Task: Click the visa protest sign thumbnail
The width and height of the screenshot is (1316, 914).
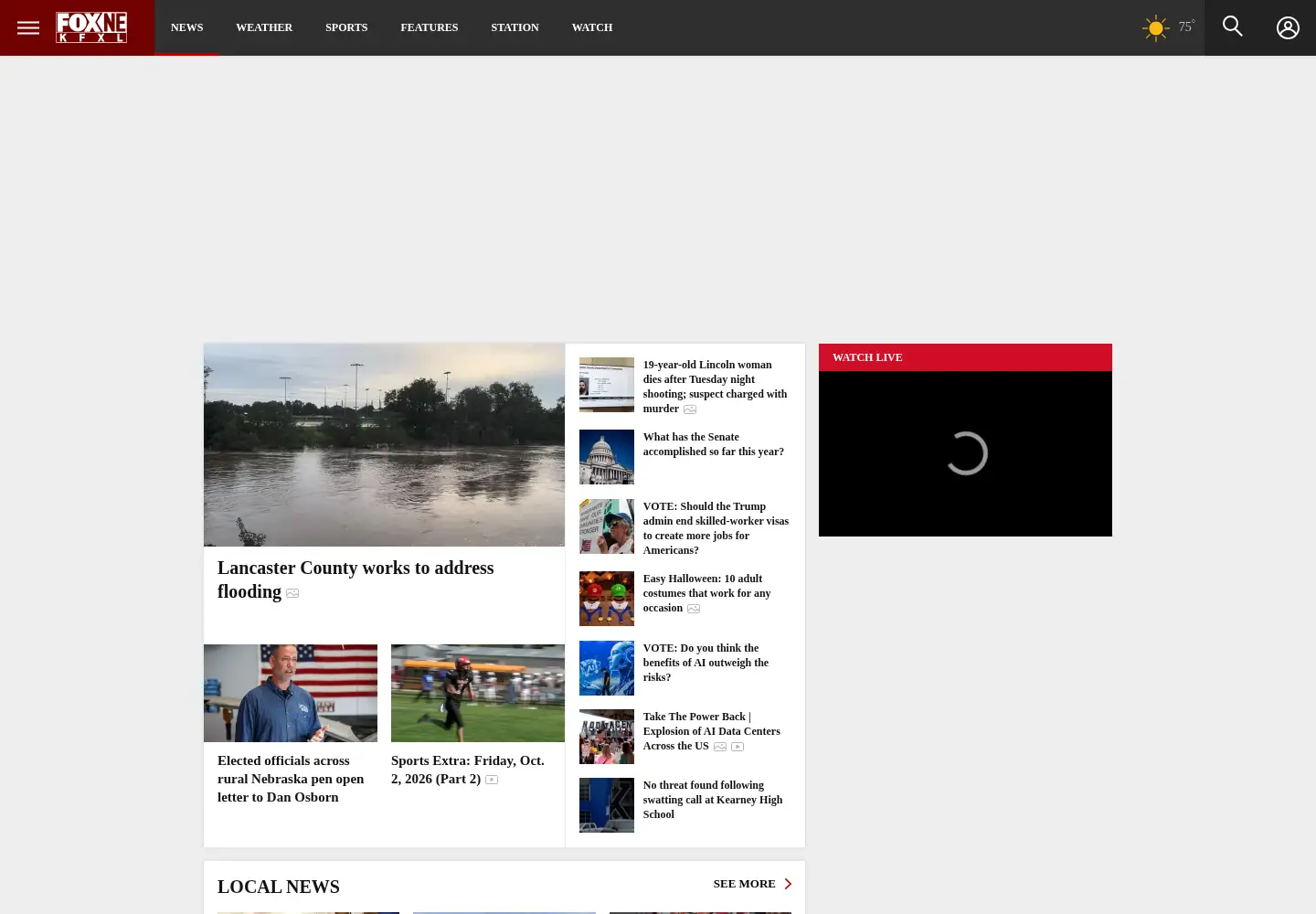Action: (606, 526)
